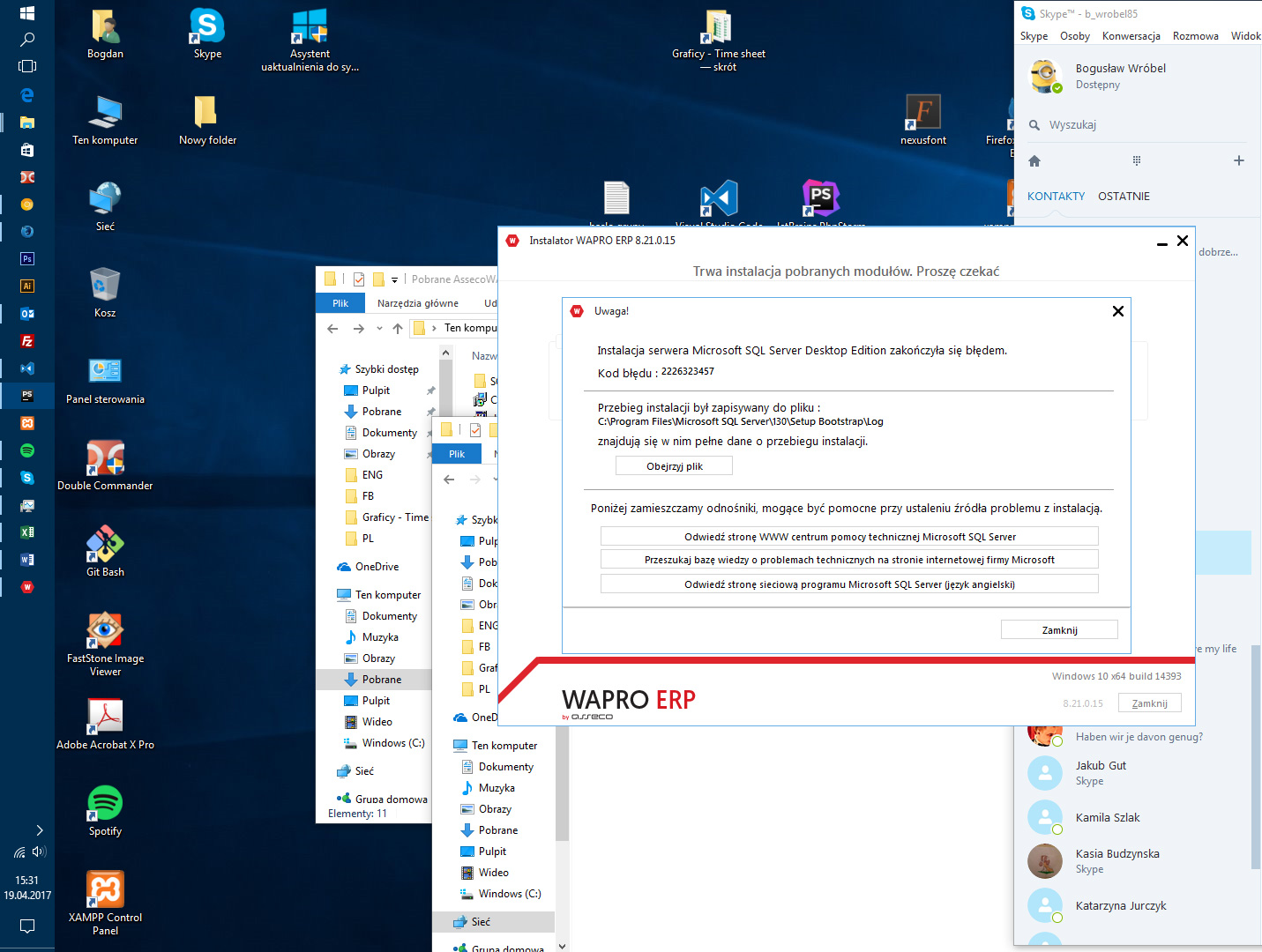Viewport: 1262px width, 952px height.
Task: Switch to the OSTATNIE tab in Skype
Action: 1124,197
